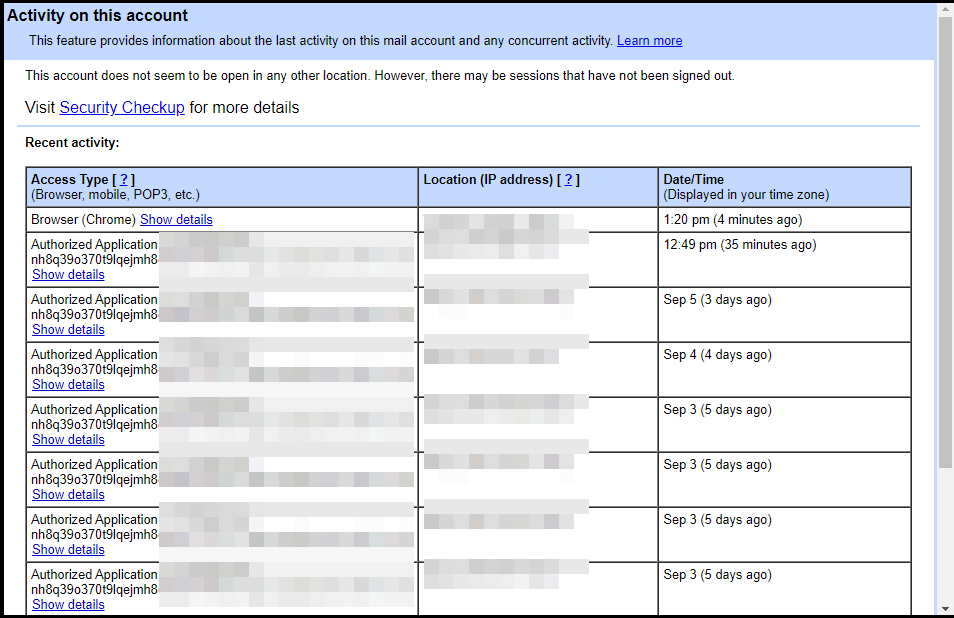The image size is (954, 618).
Task: Click the vertical scrollbar thumb
Action: tap(945, 240)
